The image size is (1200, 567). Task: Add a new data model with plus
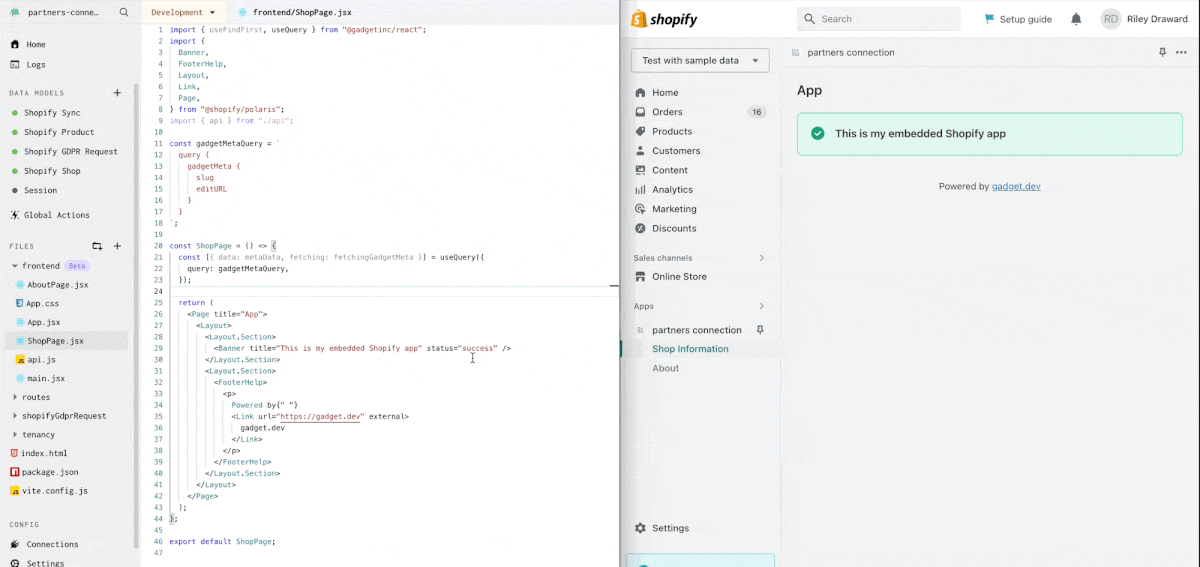(x=117, y=93)
